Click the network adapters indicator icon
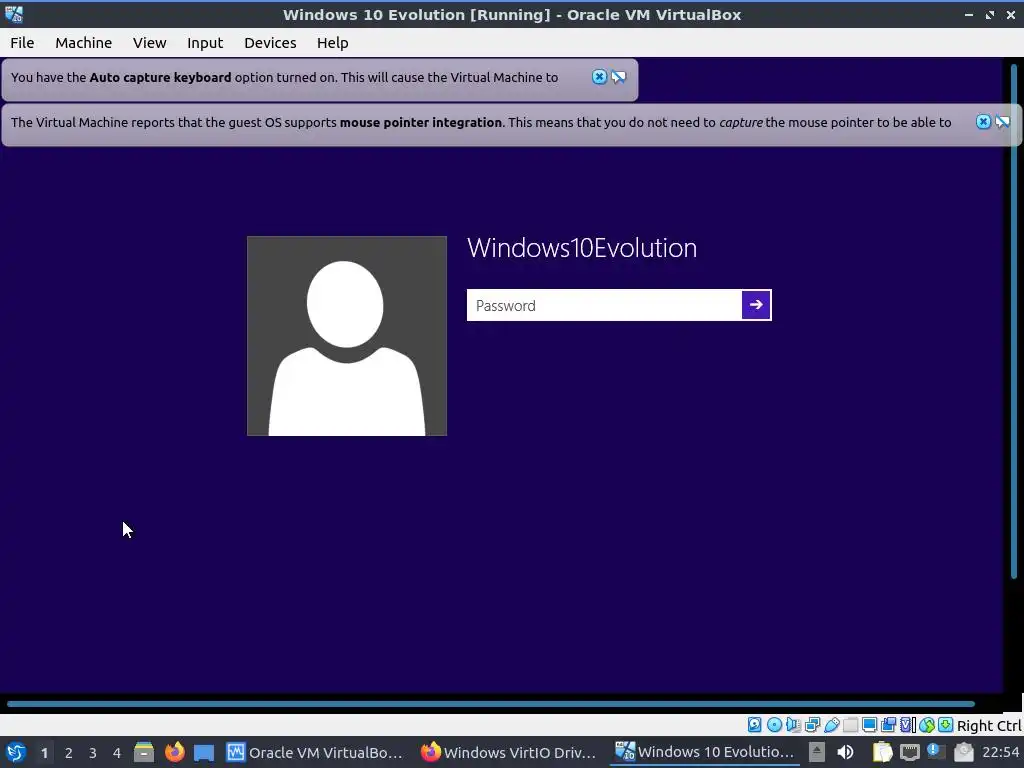Image resolution: width=1024 pixels, height=768 pixels. coord(812,725)
